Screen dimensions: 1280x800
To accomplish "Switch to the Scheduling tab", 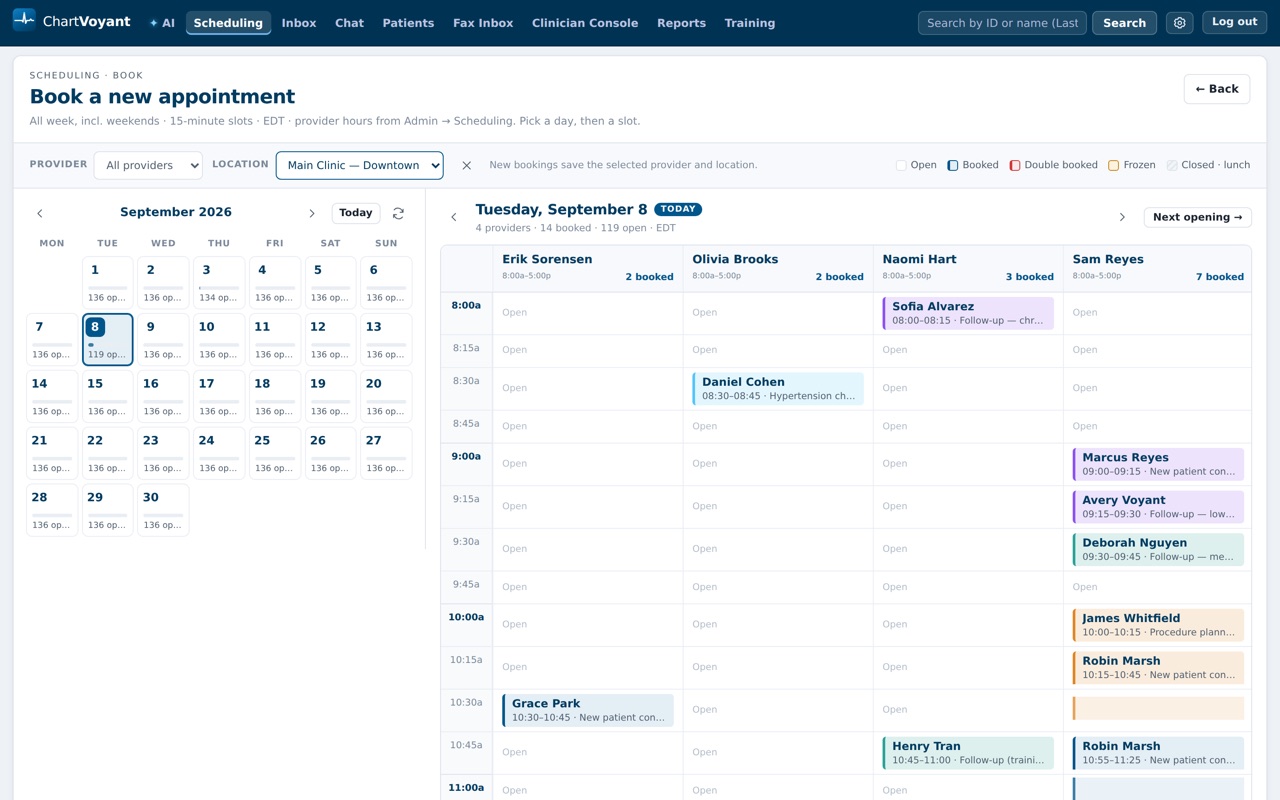I will coord(228,23).
